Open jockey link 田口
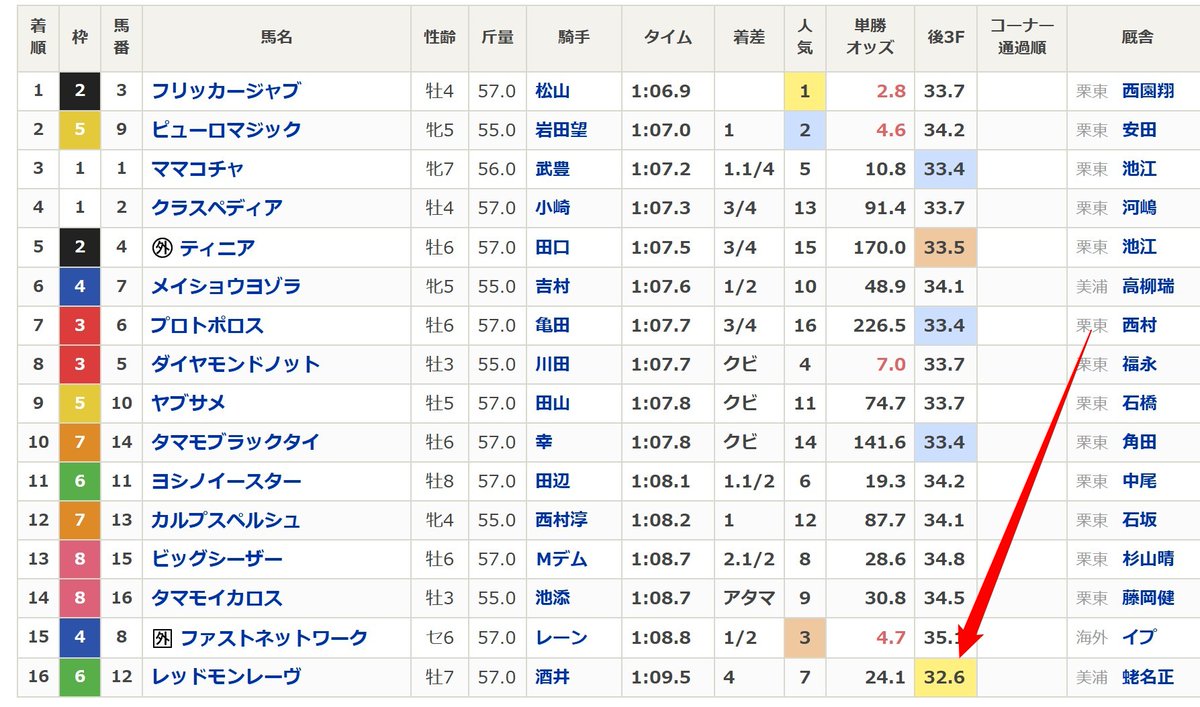Viewport: 1200px width, 707px height. 552,247
